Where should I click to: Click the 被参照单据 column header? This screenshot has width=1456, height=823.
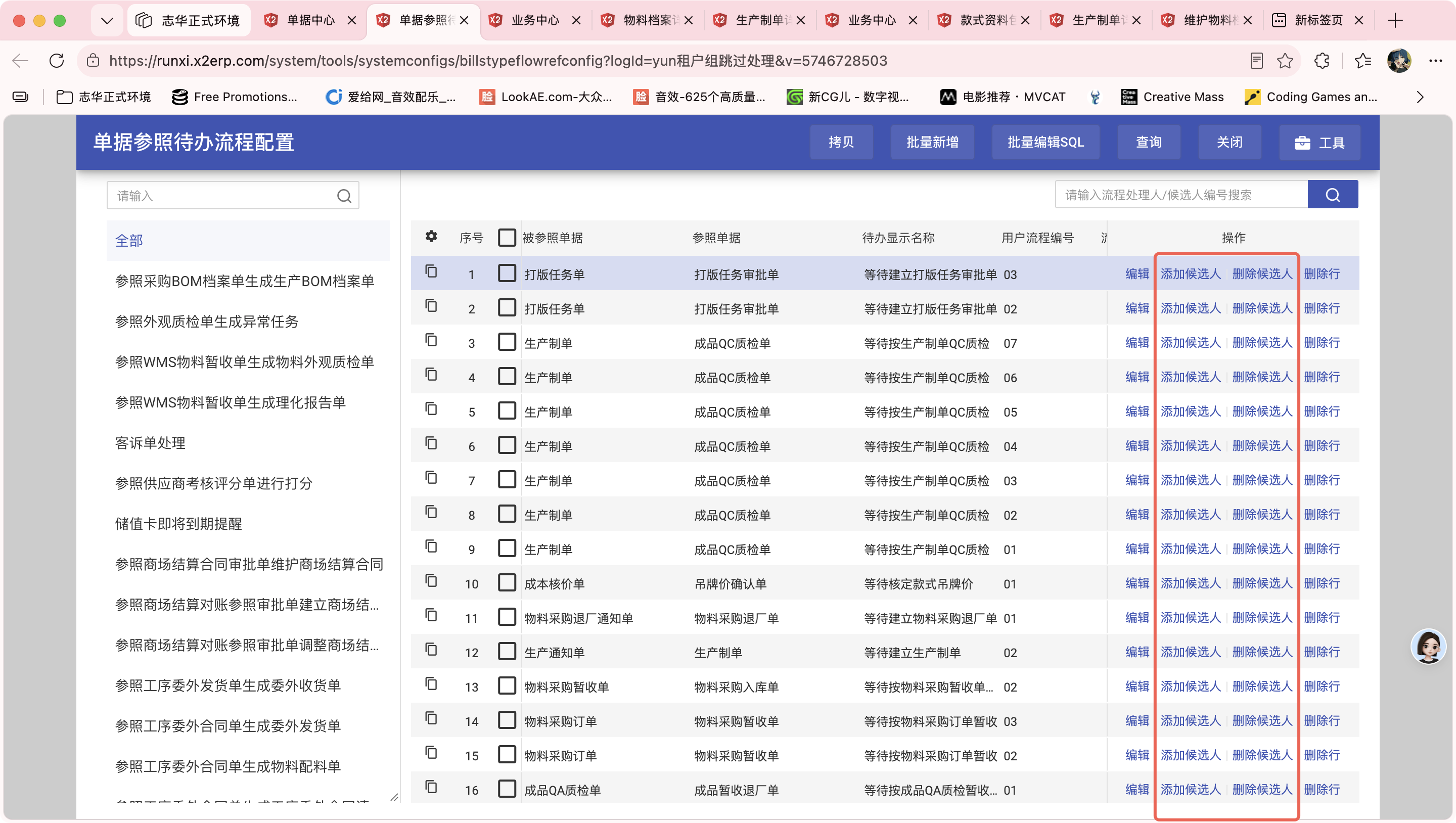pos(552,238)
